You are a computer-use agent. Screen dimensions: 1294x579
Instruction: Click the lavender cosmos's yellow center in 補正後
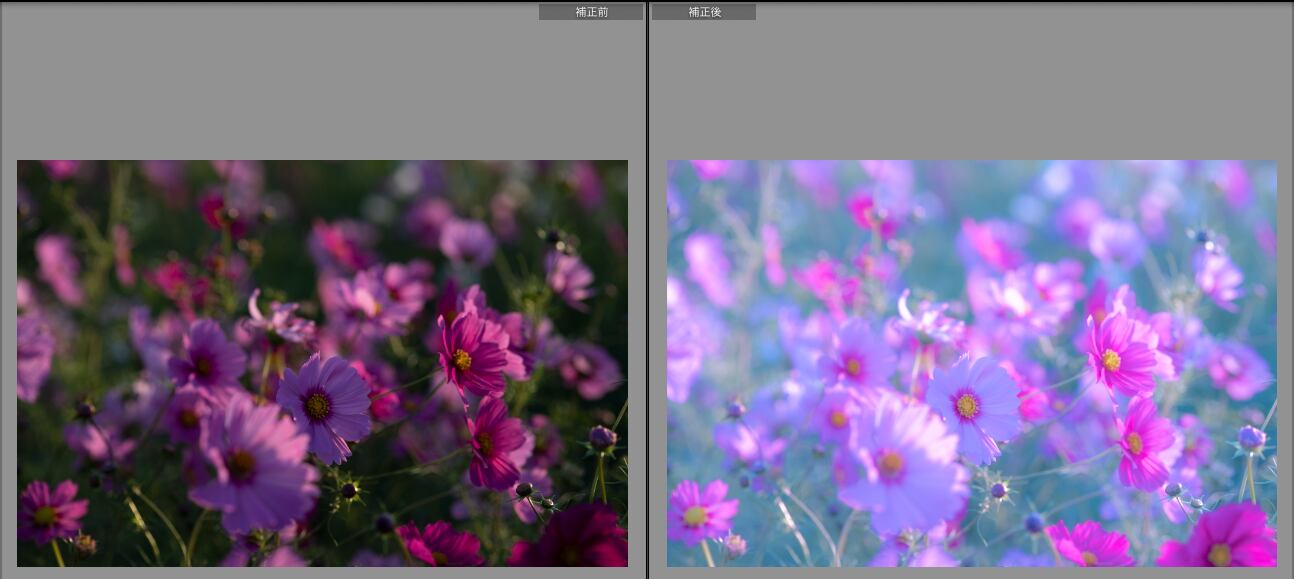tap(967, 405)
